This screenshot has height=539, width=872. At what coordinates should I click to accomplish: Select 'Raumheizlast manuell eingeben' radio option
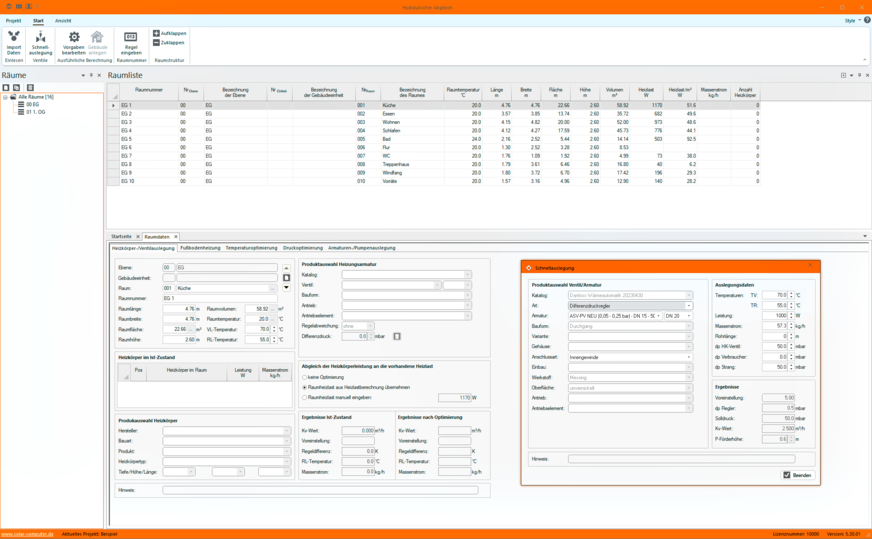(305, 397)
